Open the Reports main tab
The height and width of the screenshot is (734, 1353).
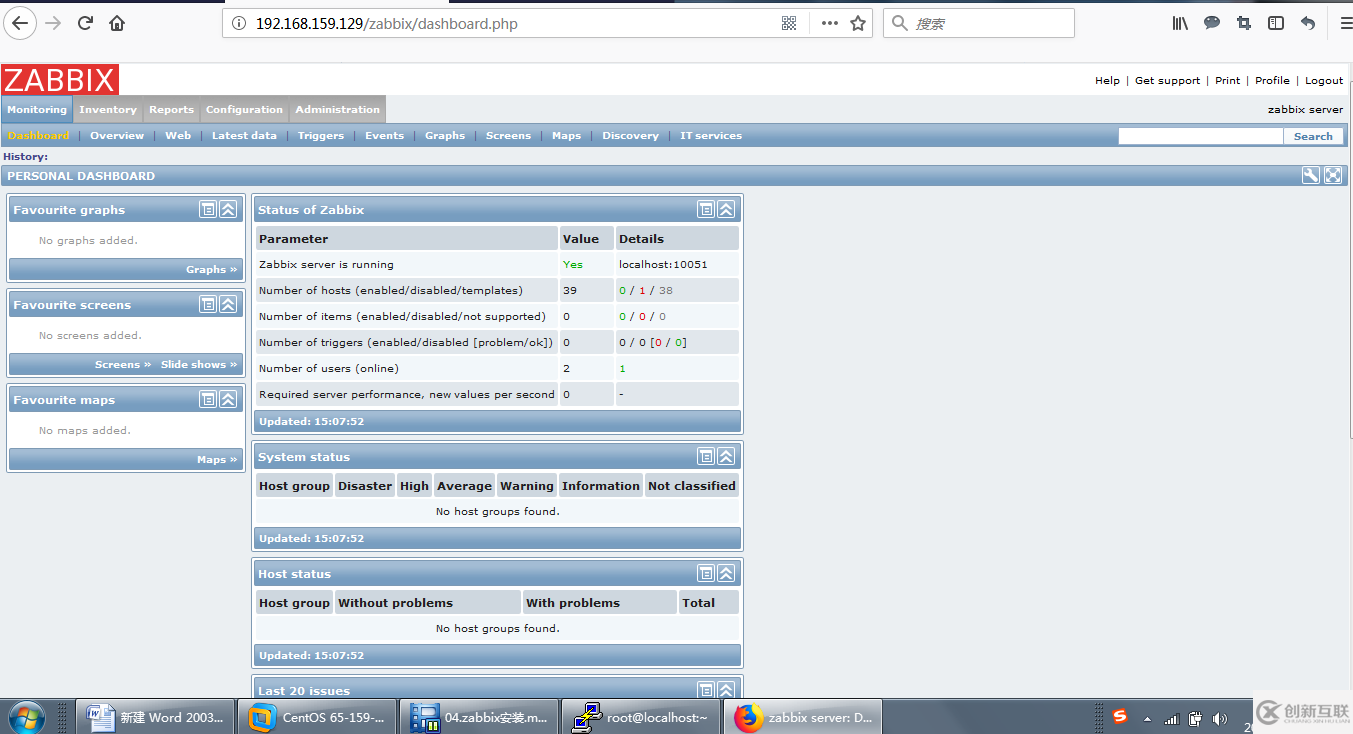[172, 110]
